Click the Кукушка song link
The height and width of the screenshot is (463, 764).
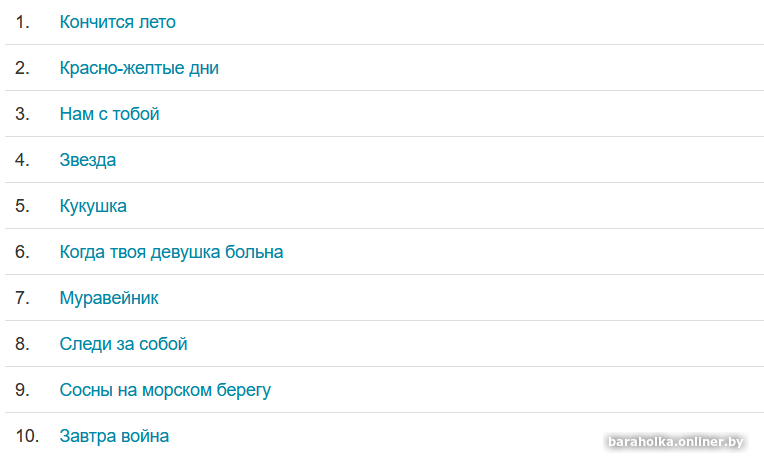point(93,206)
